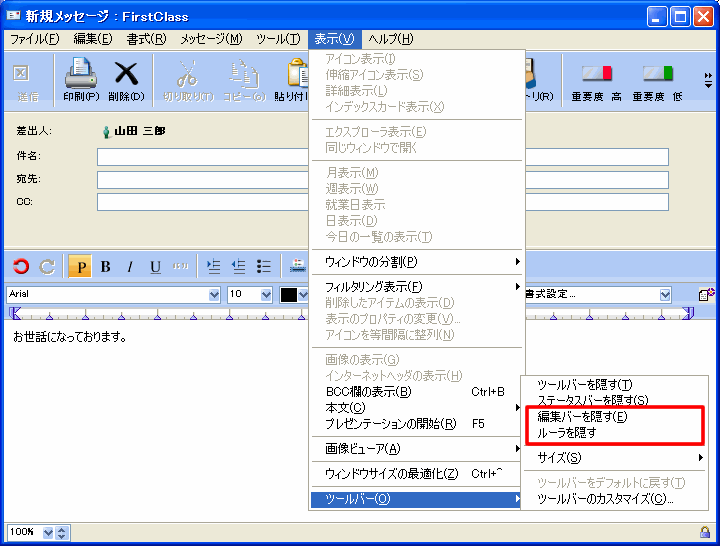Toggle underline text formatting

155,266
